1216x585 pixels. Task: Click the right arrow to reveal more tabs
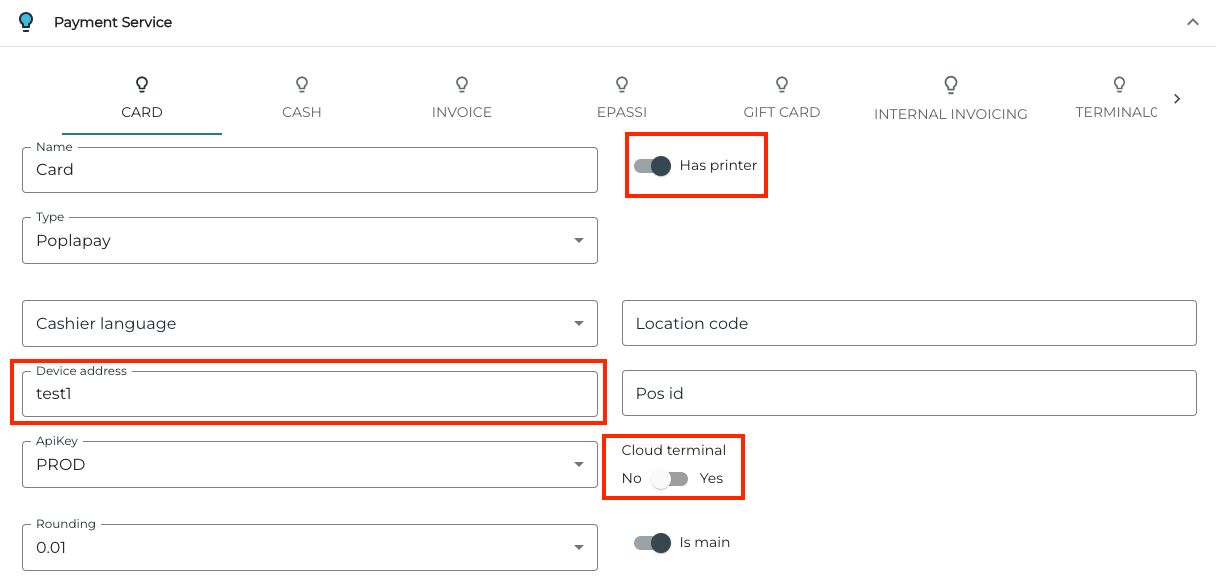point(1177,98)
